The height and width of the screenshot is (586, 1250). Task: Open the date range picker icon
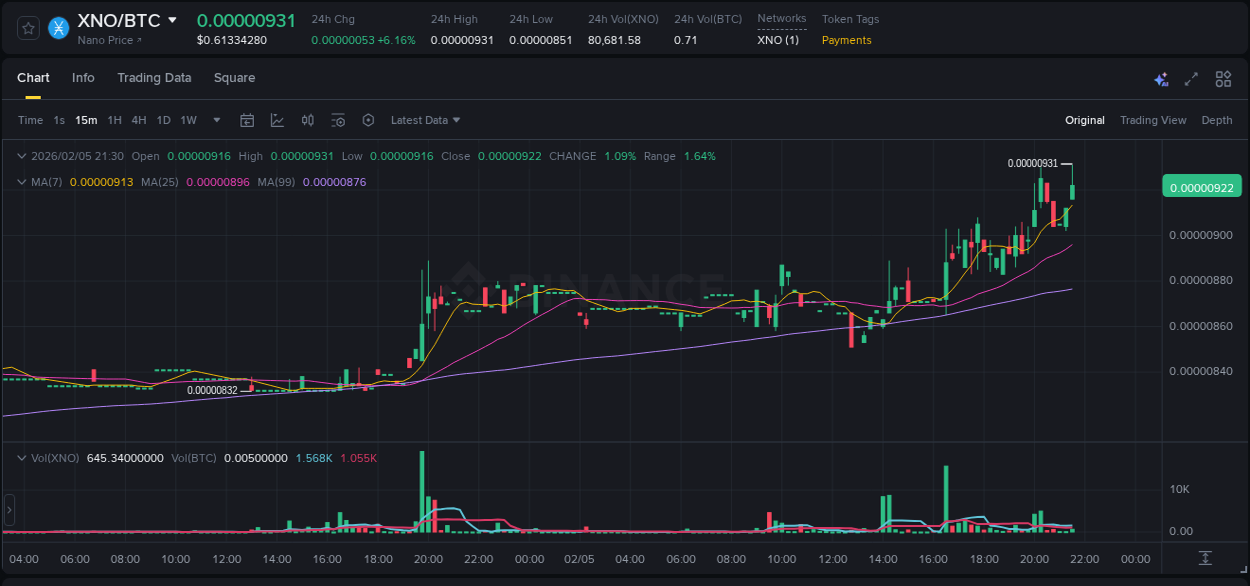[247, 120]
